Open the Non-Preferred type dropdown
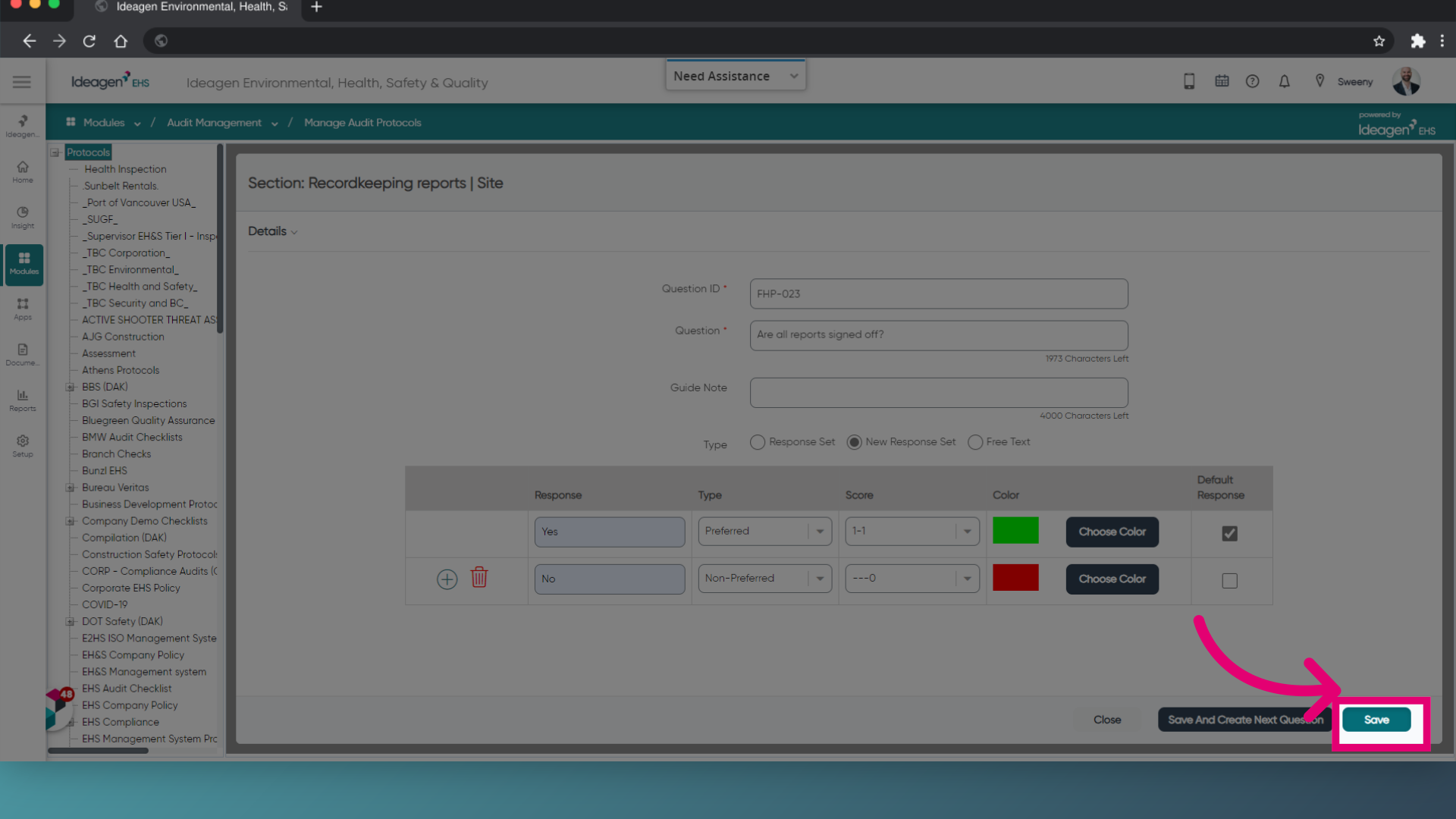Image resolution: width=1456 pixels, height=819 pixels. coord(765,579)
